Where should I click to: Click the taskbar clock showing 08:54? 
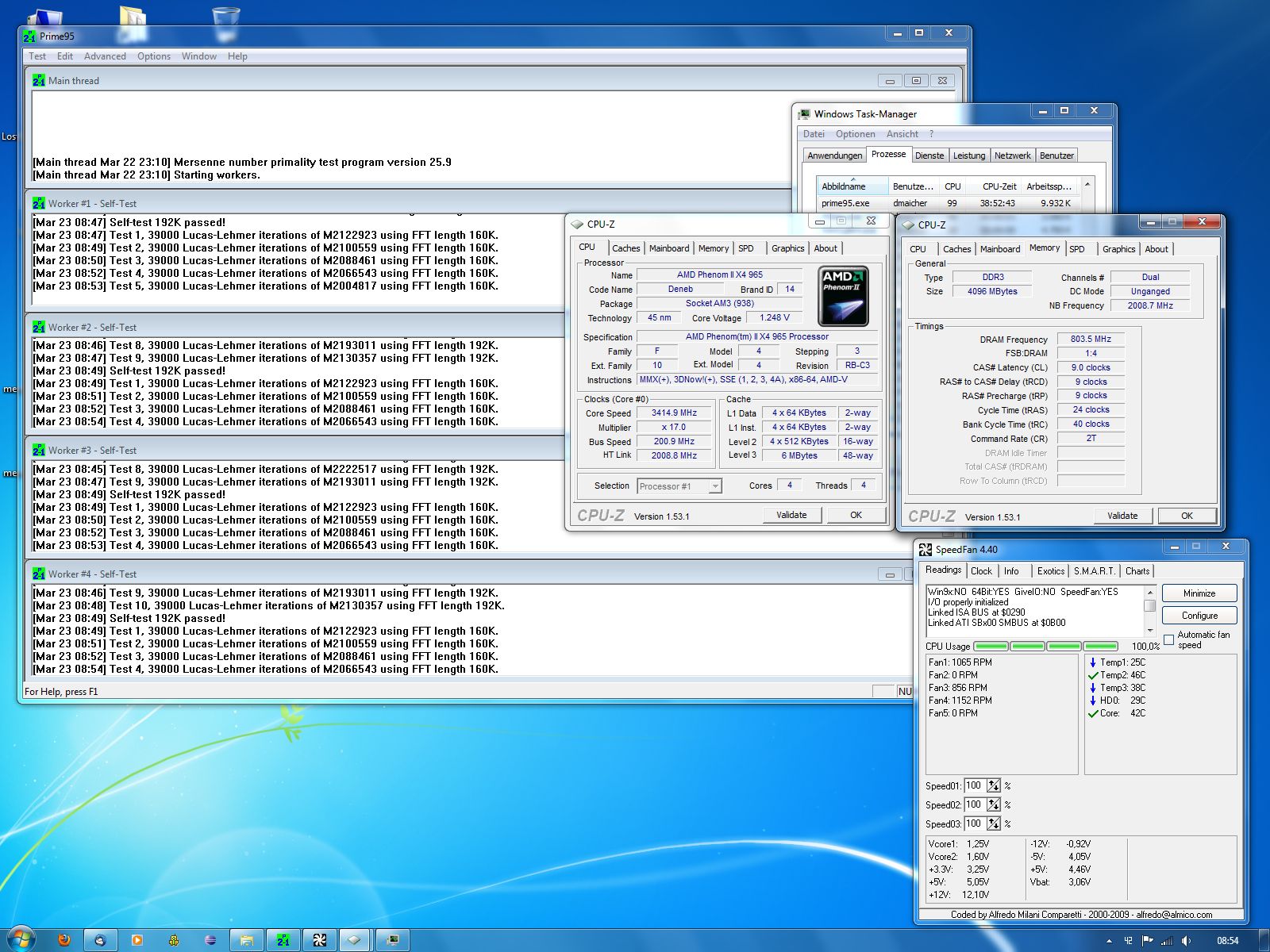pyautogui.click(x=1227, y=941)
